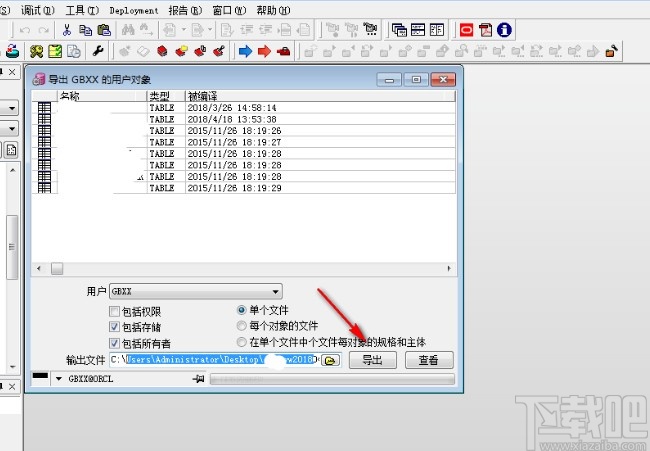Image resolution: width=650 pixels, height=451 pixels.
Task: Click the 查看 view button
Action: point(429,360)
